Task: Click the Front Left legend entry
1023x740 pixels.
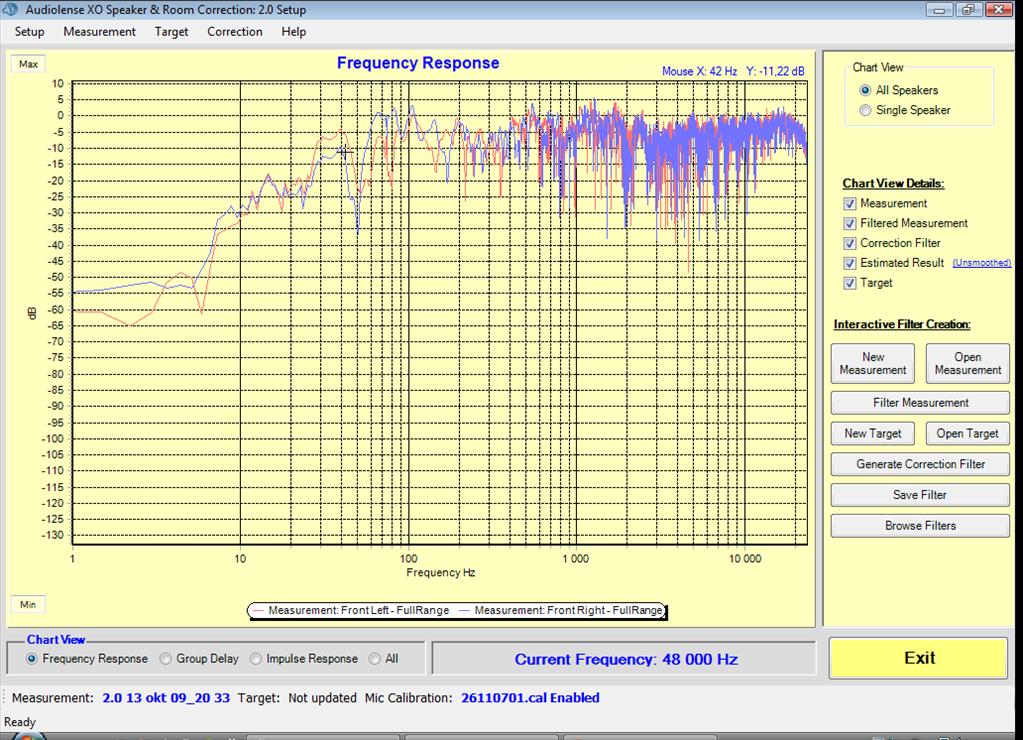Action: [x=351, y=610]
